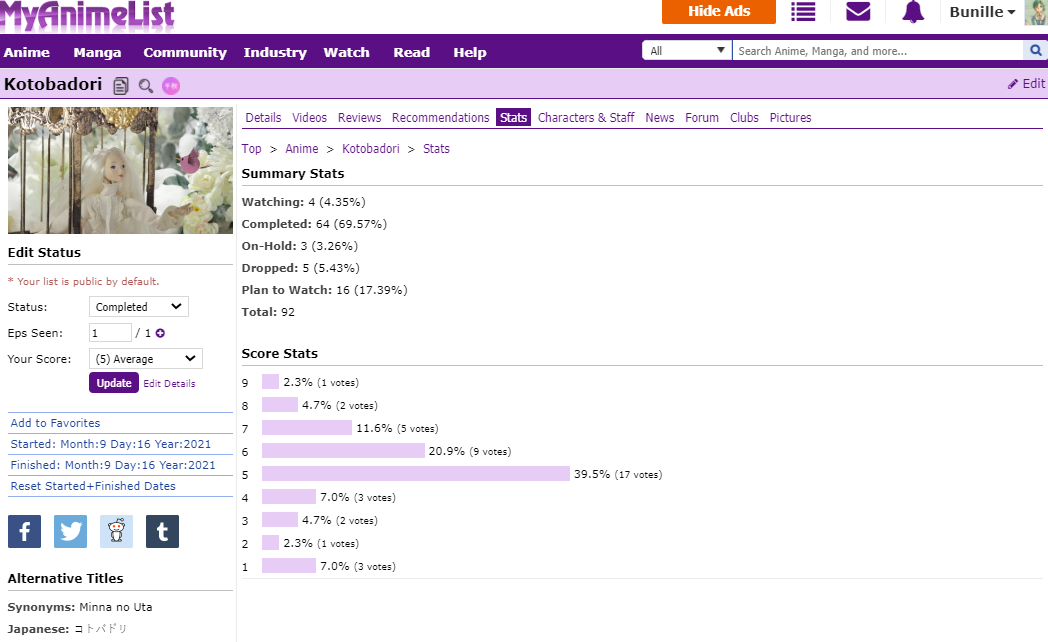Click the Anime breadcrumb link
1048x642 pixels.
click(x=302, y=149)
